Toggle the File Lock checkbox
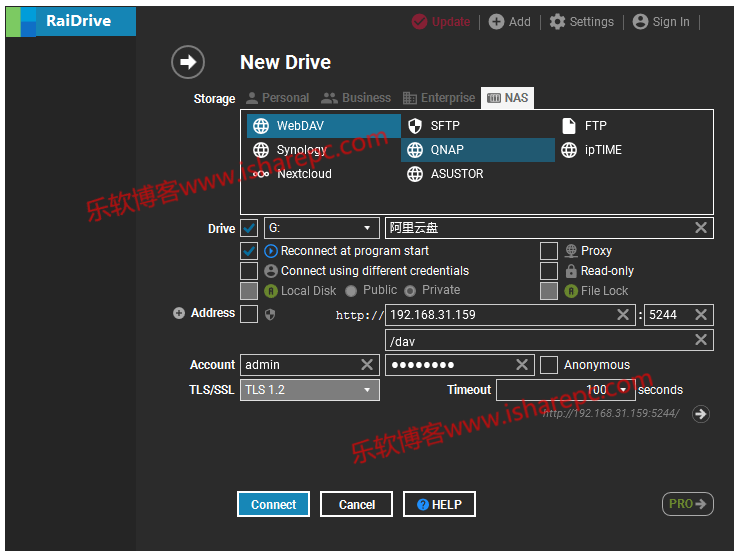Image resolution: width=740 pixels, height=557 pixels. click(549, 291)
